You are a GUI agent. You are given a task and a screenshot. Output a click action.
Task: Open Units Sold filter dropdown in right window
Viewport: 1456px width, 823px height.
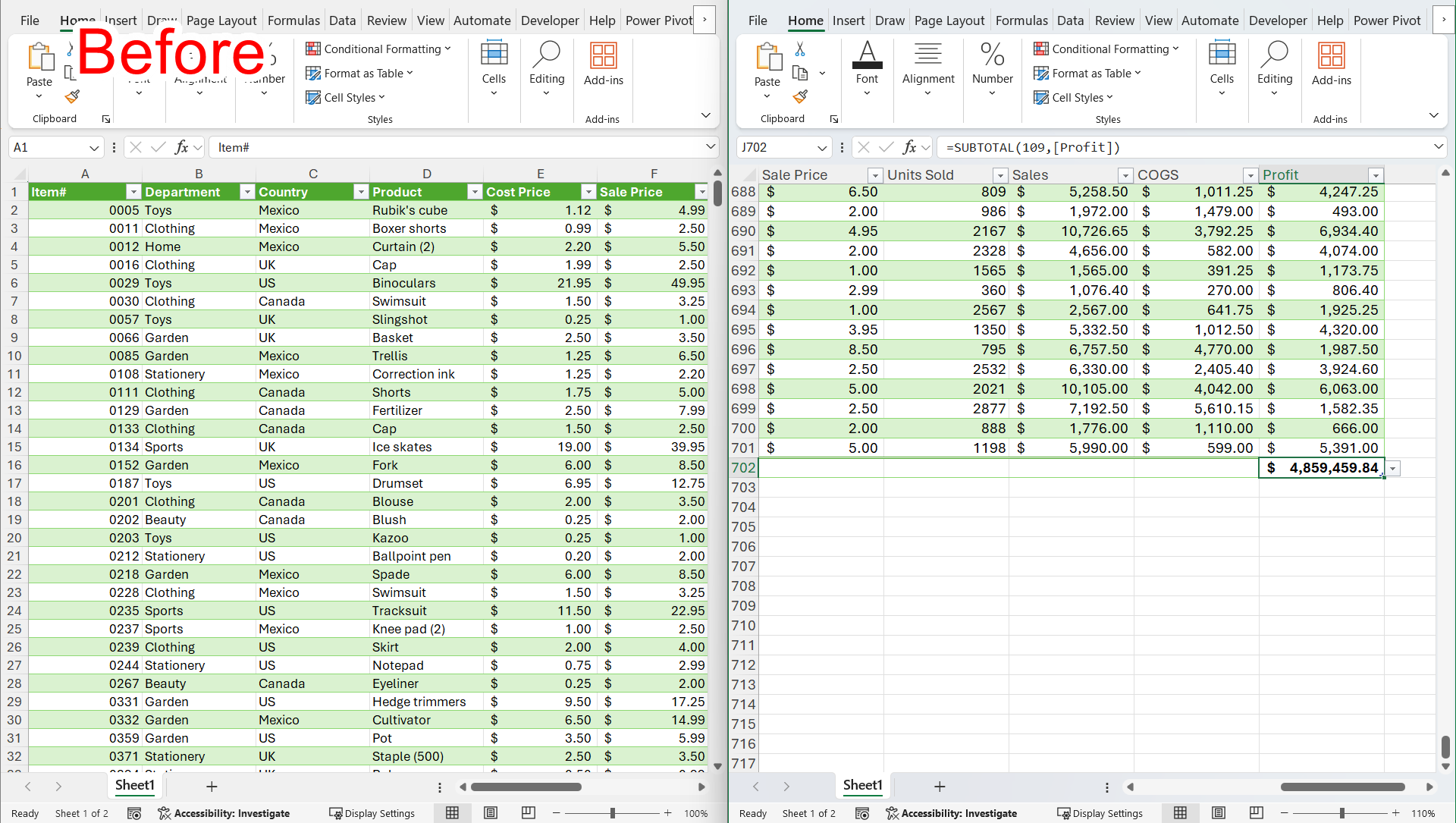(x=1000, y=175)
